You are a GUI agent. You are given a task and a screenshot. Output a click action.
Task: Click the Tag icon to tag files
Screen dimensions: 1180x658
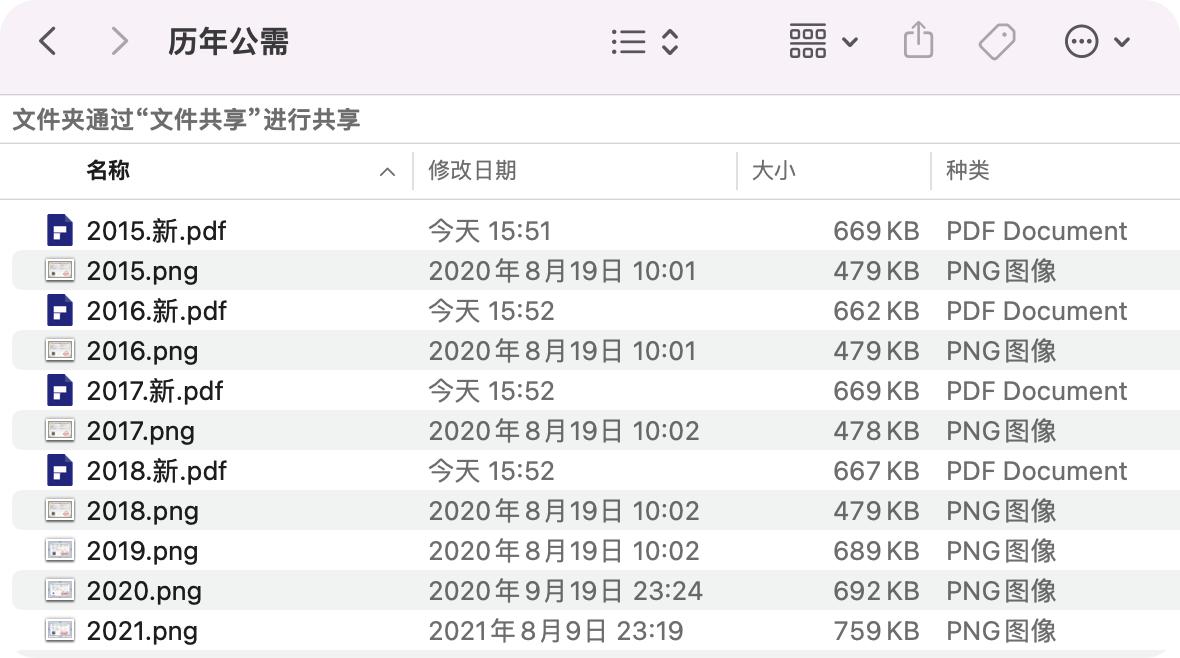pos(997,41)
